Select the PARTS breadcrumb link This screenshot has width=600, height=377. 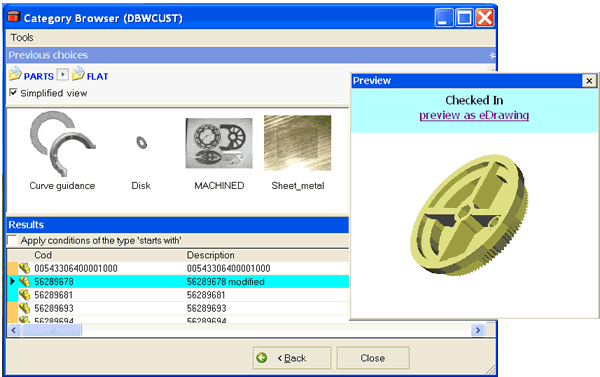pos(39,77)
